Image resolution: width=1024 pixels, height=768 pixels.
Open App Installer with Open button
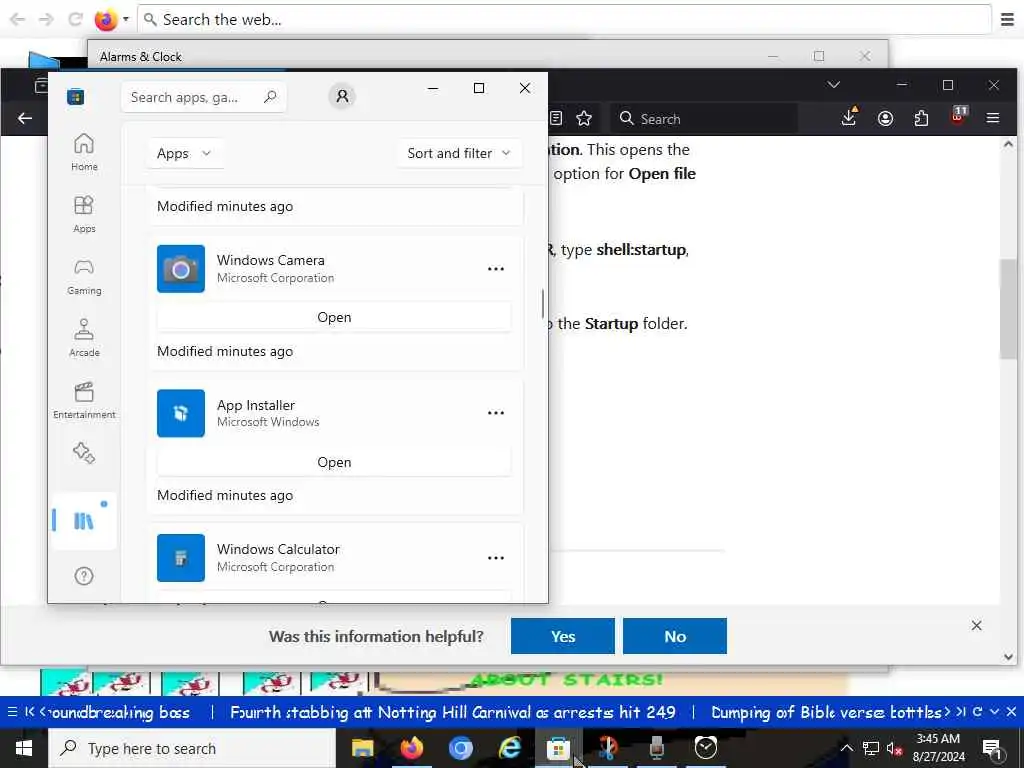(x=334, y=462)
